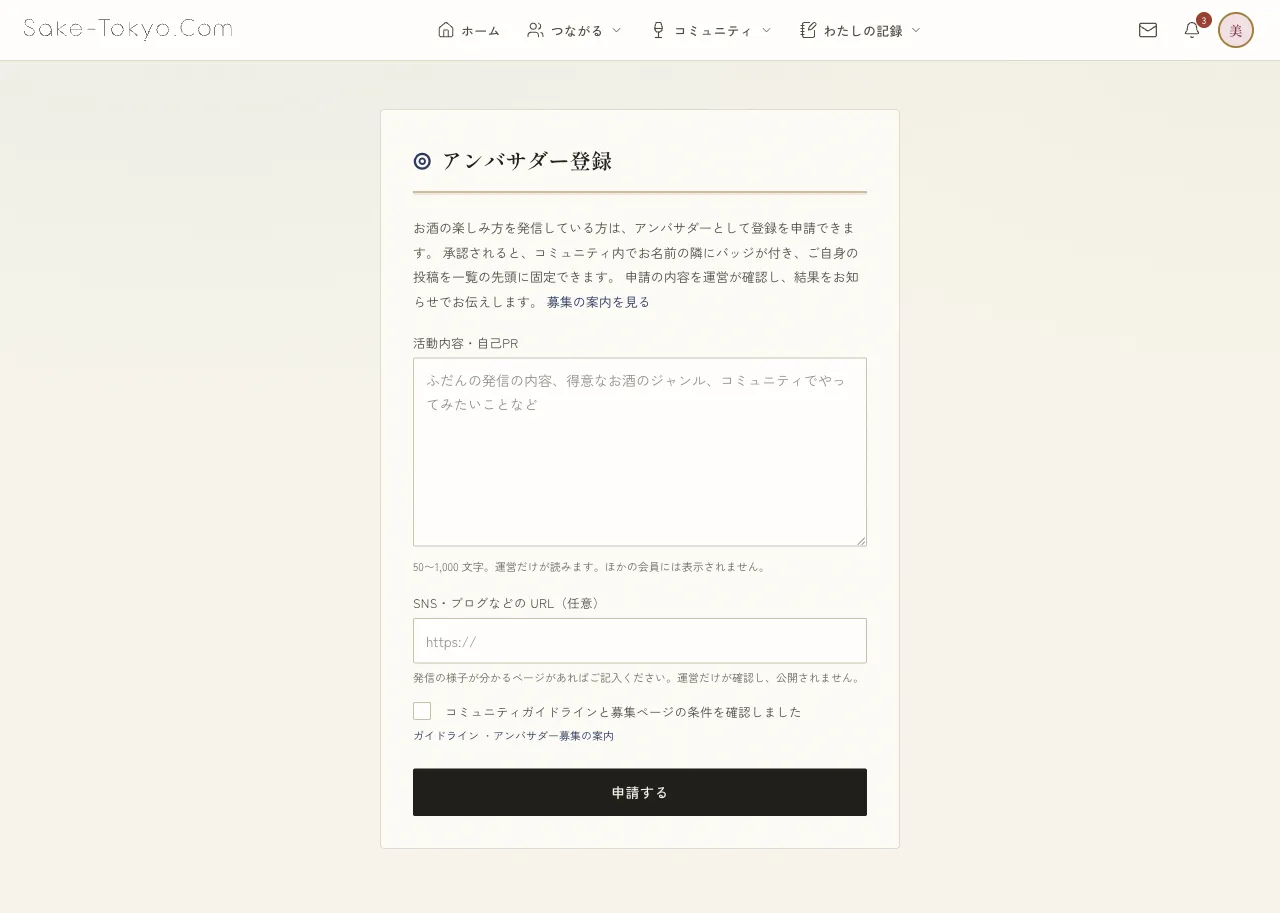Grab the textarea resize handle corner
Screen dimensions: 1280x913
pyautogui.click(x=860, y=540)
